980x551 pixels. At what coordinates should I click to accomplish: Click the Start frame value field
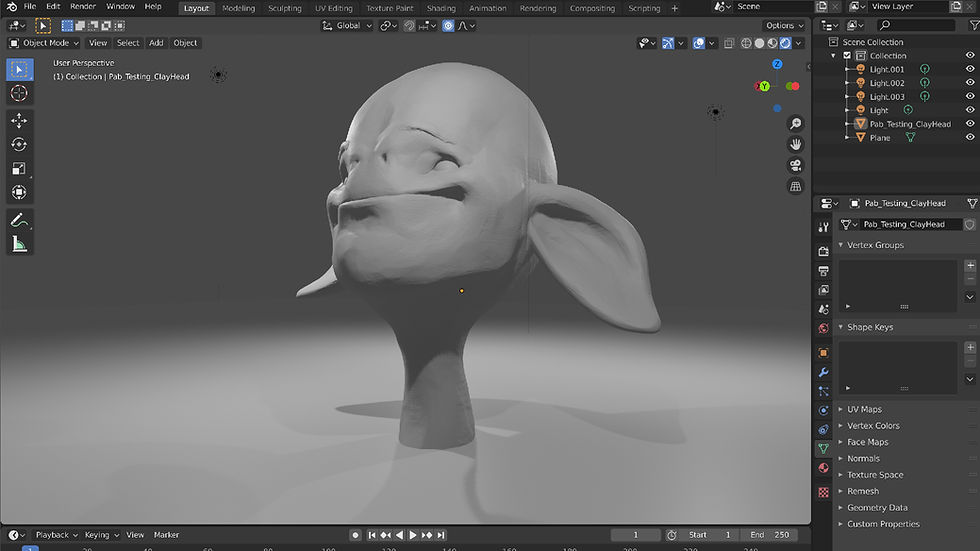tap(710, 535)
